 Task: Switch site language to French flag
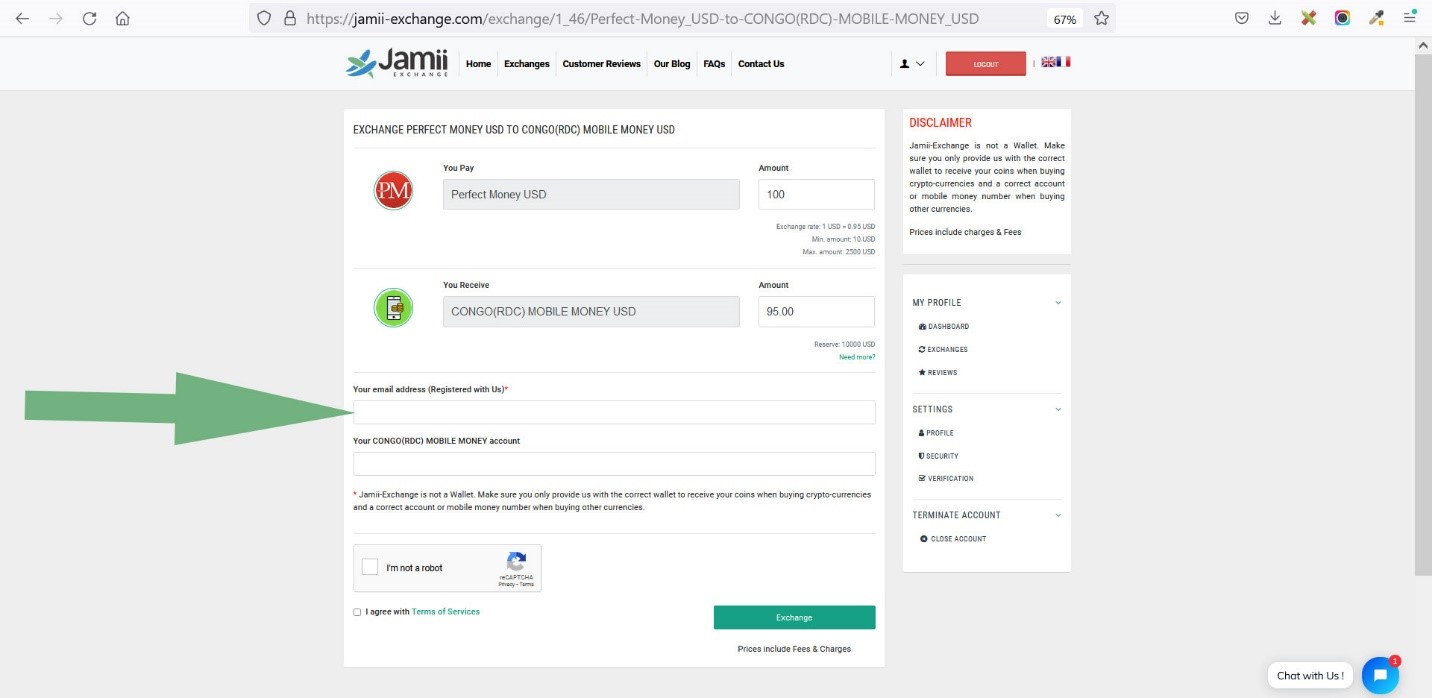pyautogui.click(x=1063, y=62)
